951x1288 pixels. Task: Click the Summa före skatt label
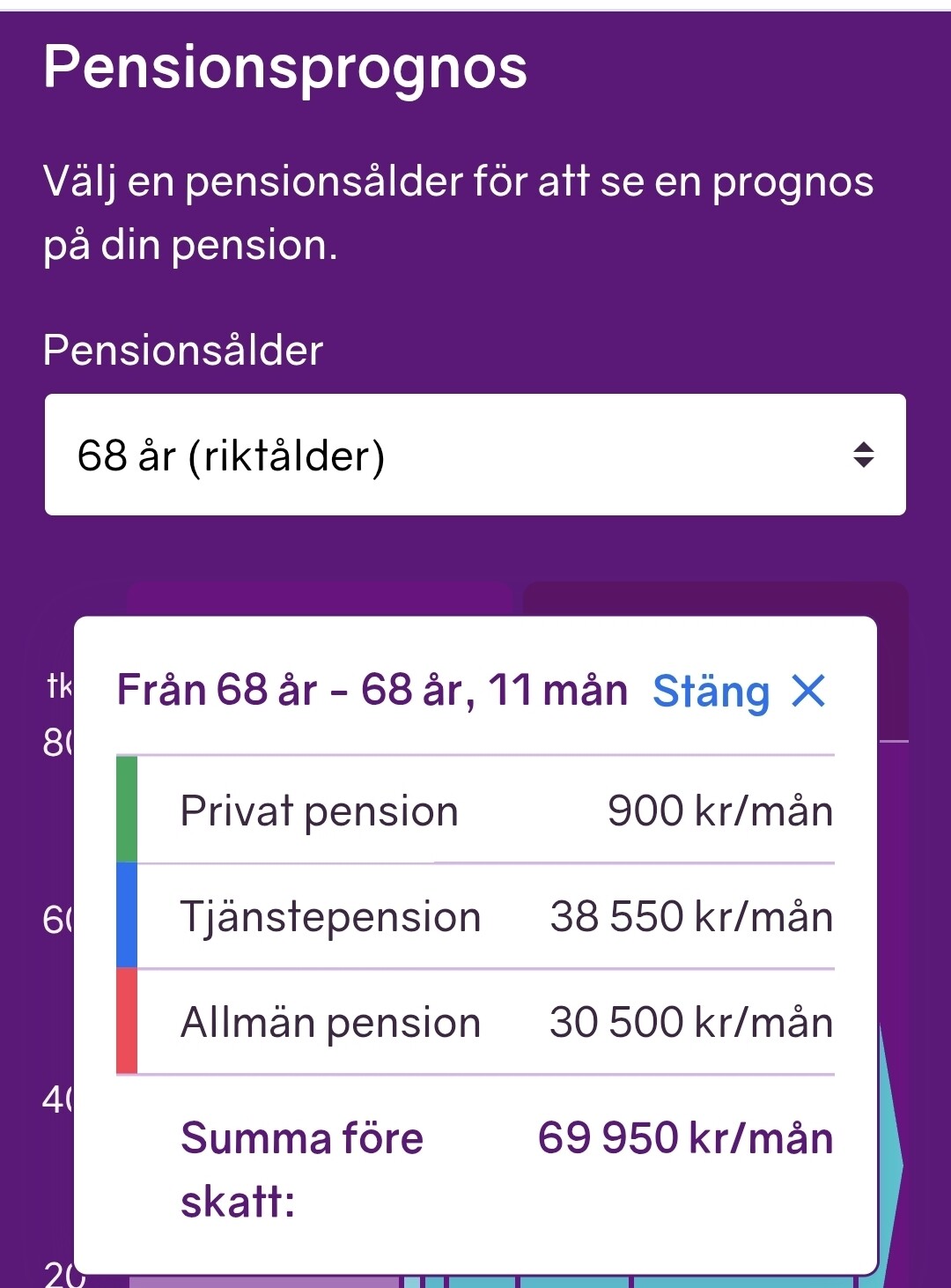pos(302,1169)
